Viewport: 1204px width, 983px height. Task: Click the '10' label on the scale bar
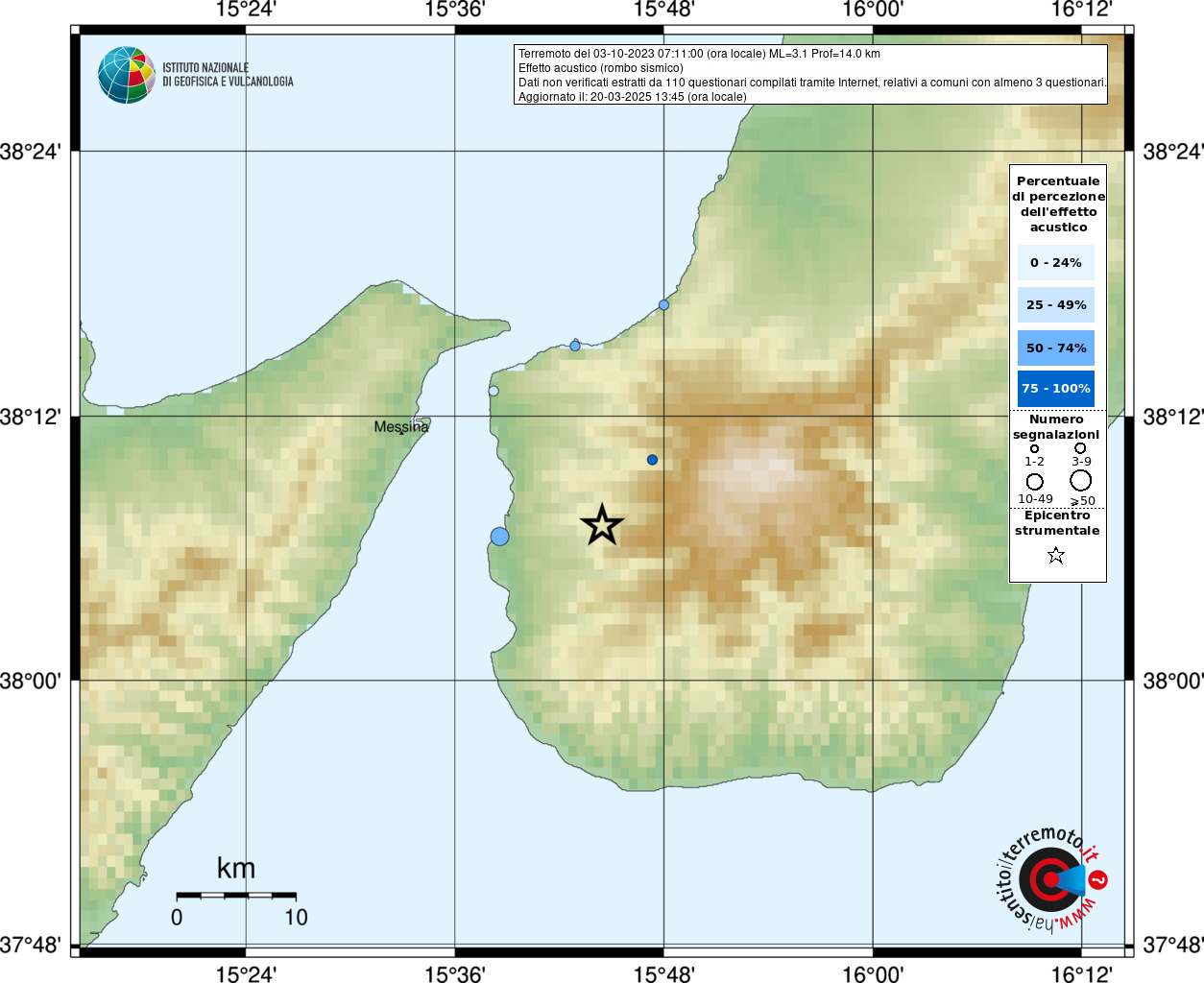click(x=296, y=918)
